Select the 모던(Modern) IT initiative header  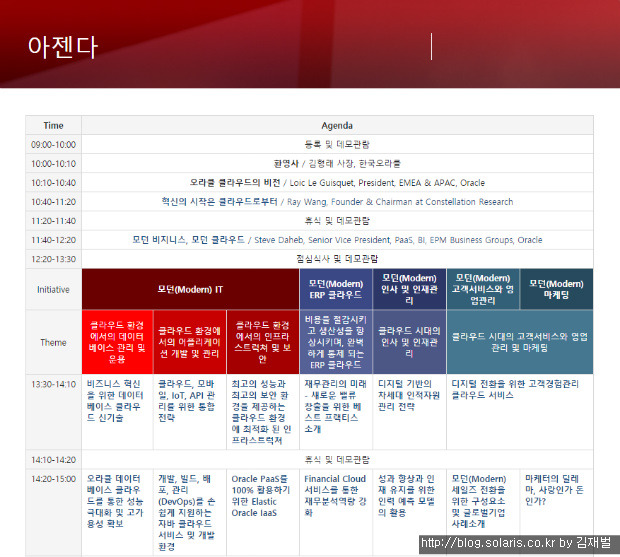[x=190, y=289]
